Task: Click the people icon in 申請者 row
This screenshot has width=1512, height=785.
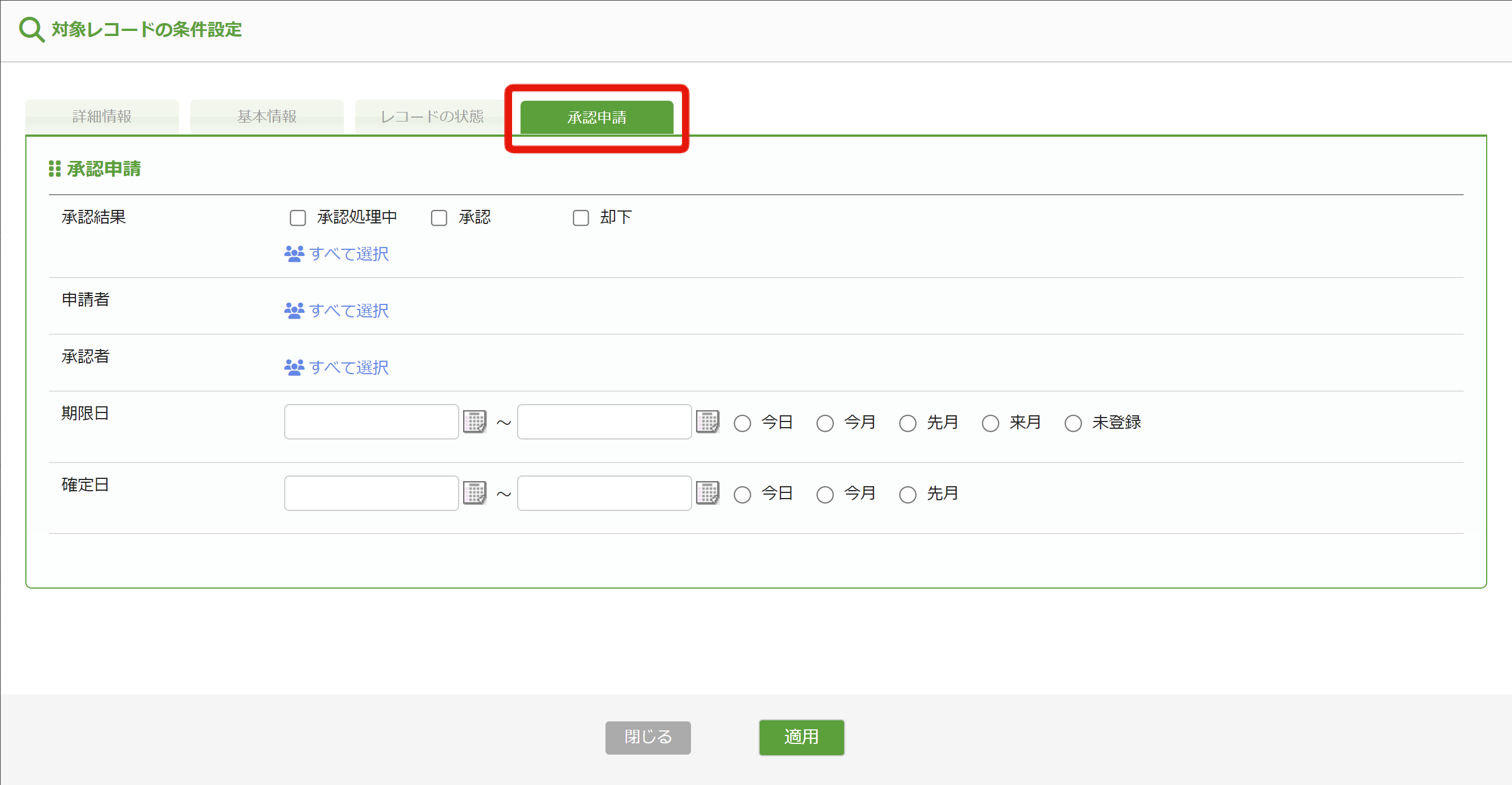Action: (294, 311)
